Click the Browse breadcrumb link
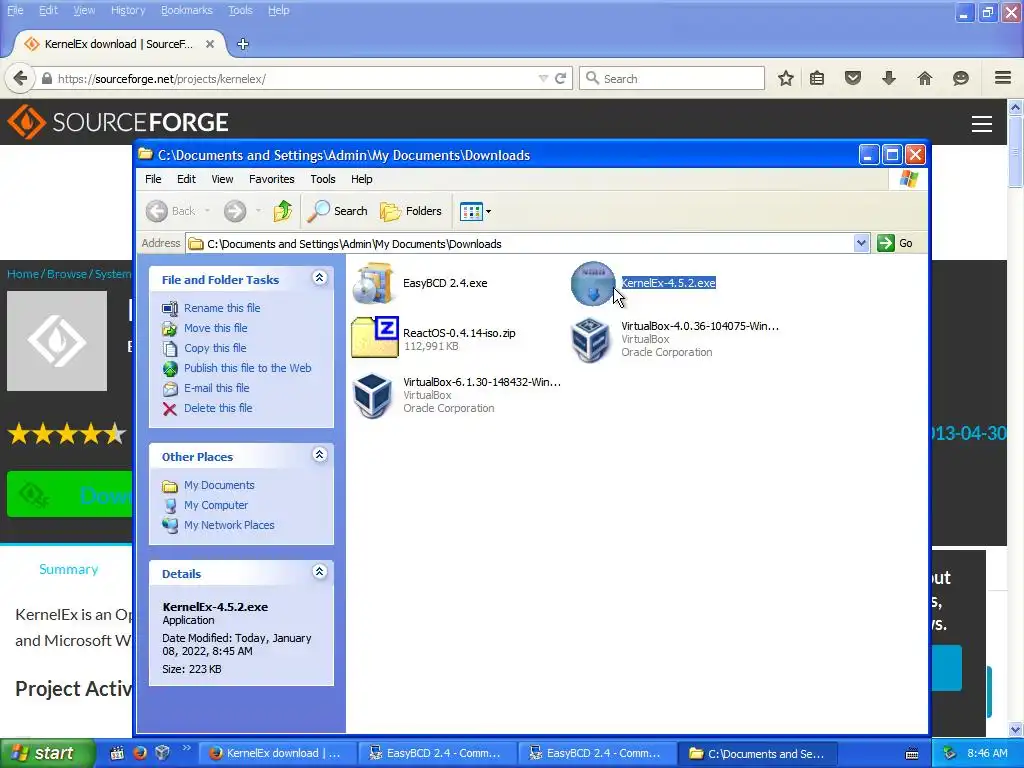The image size is (1024, 768). click(x=67, y=274)
